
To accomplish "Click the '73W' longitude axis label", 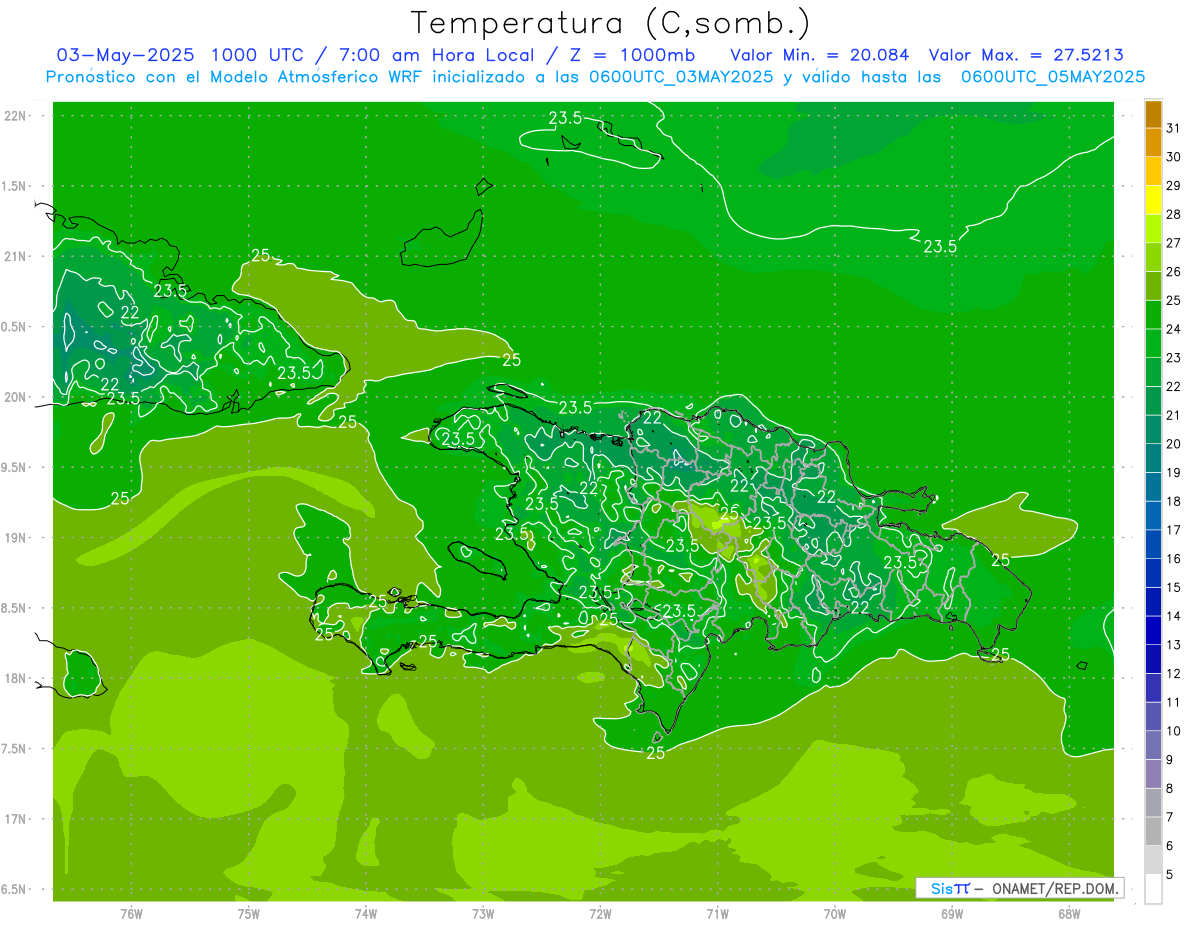I will [483, 913].
